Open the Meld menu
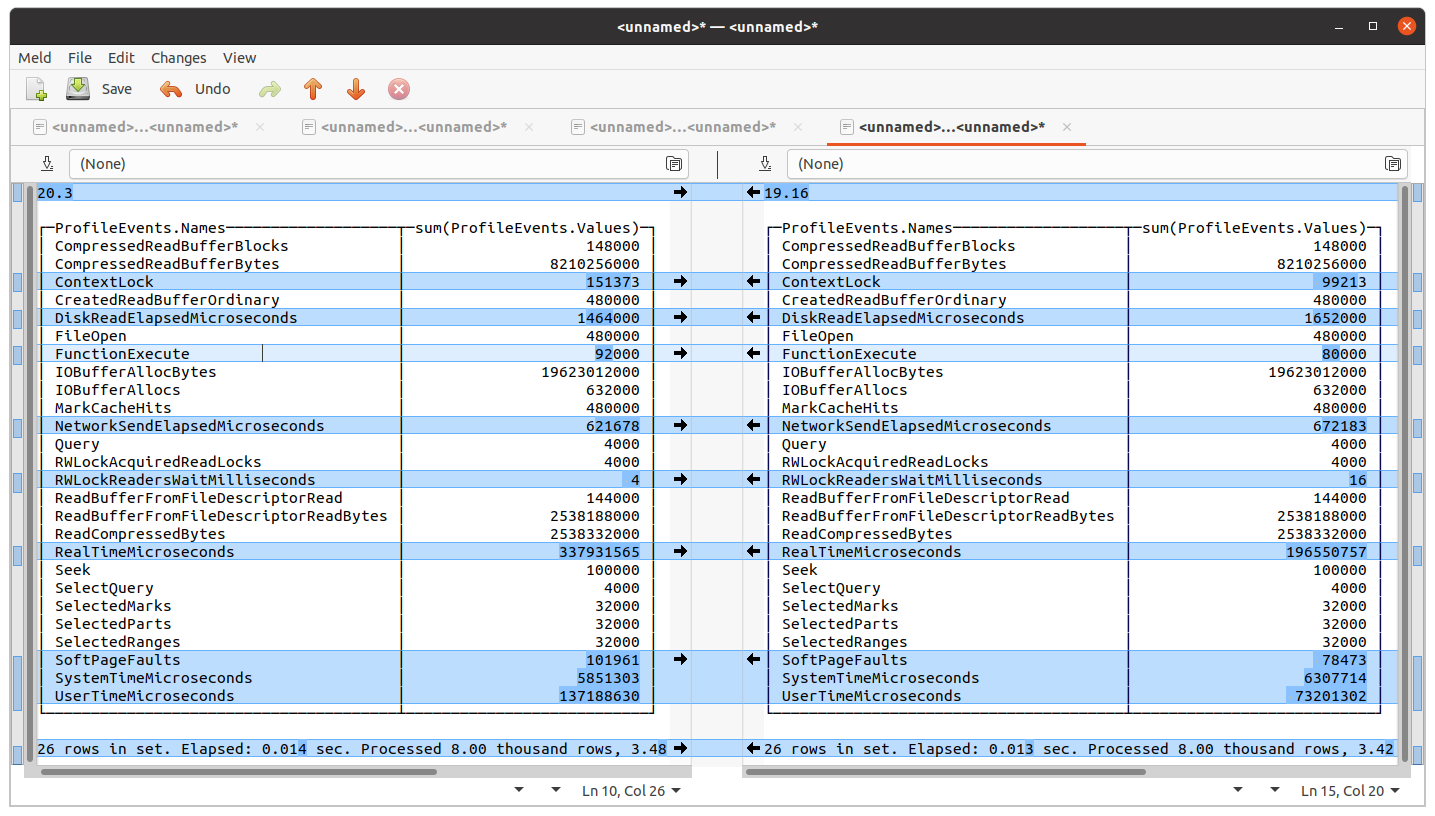The height and width of the screenshot is (816, 1435). pos(35,58)
